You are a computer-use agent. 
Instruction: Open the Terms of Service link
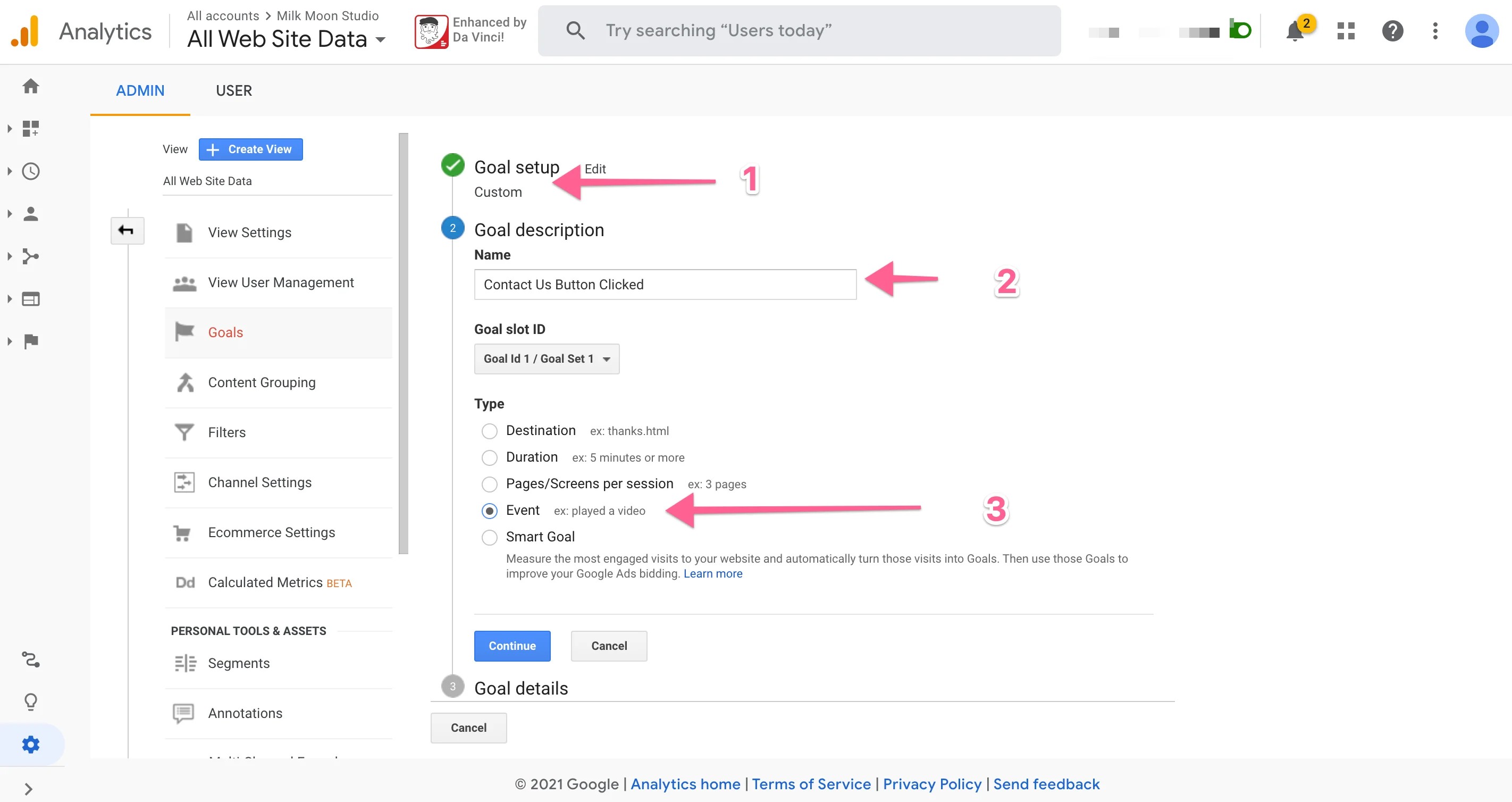coord(811,784)
